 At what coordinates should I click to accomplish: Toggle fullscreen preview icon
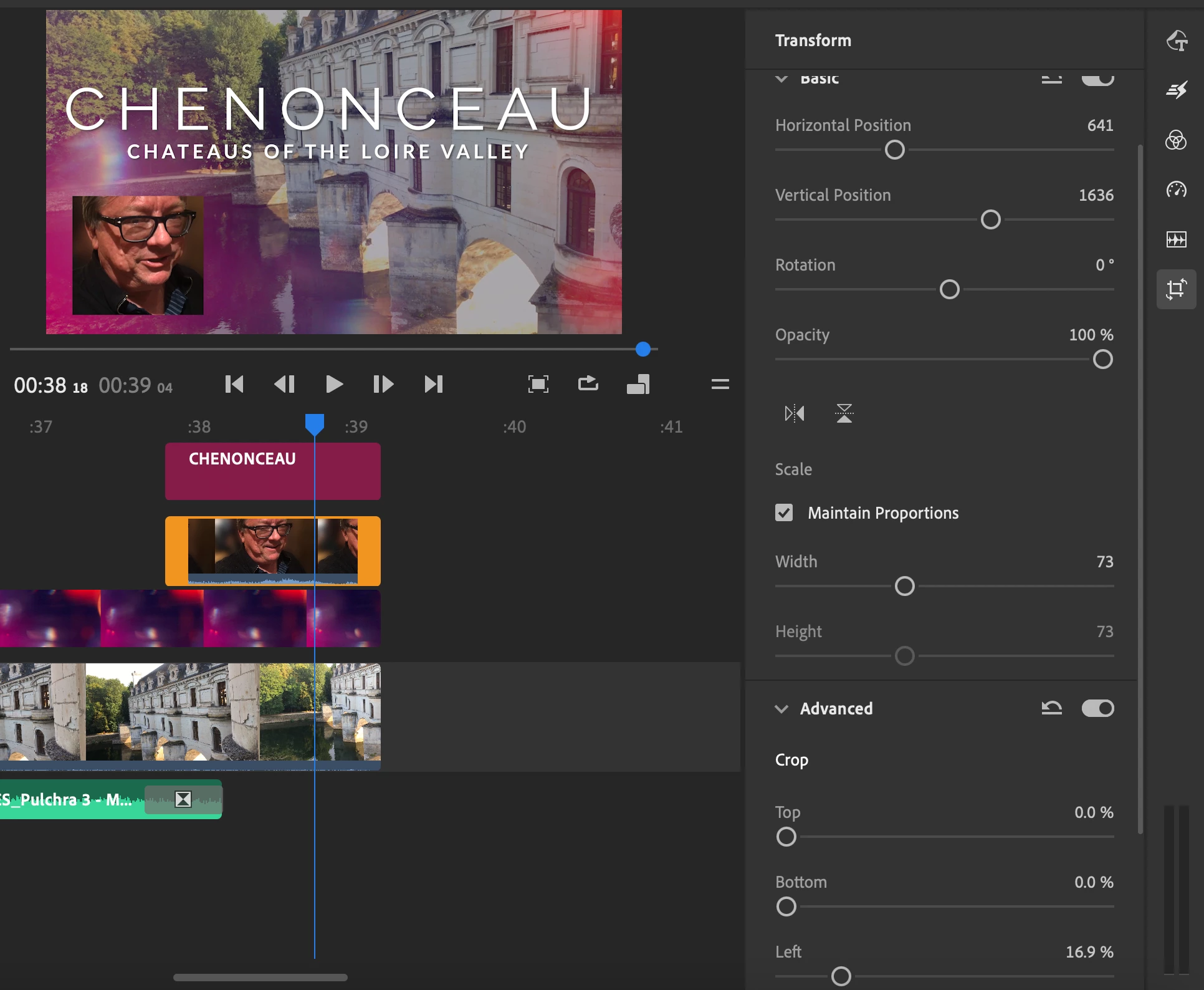[538, 384]
